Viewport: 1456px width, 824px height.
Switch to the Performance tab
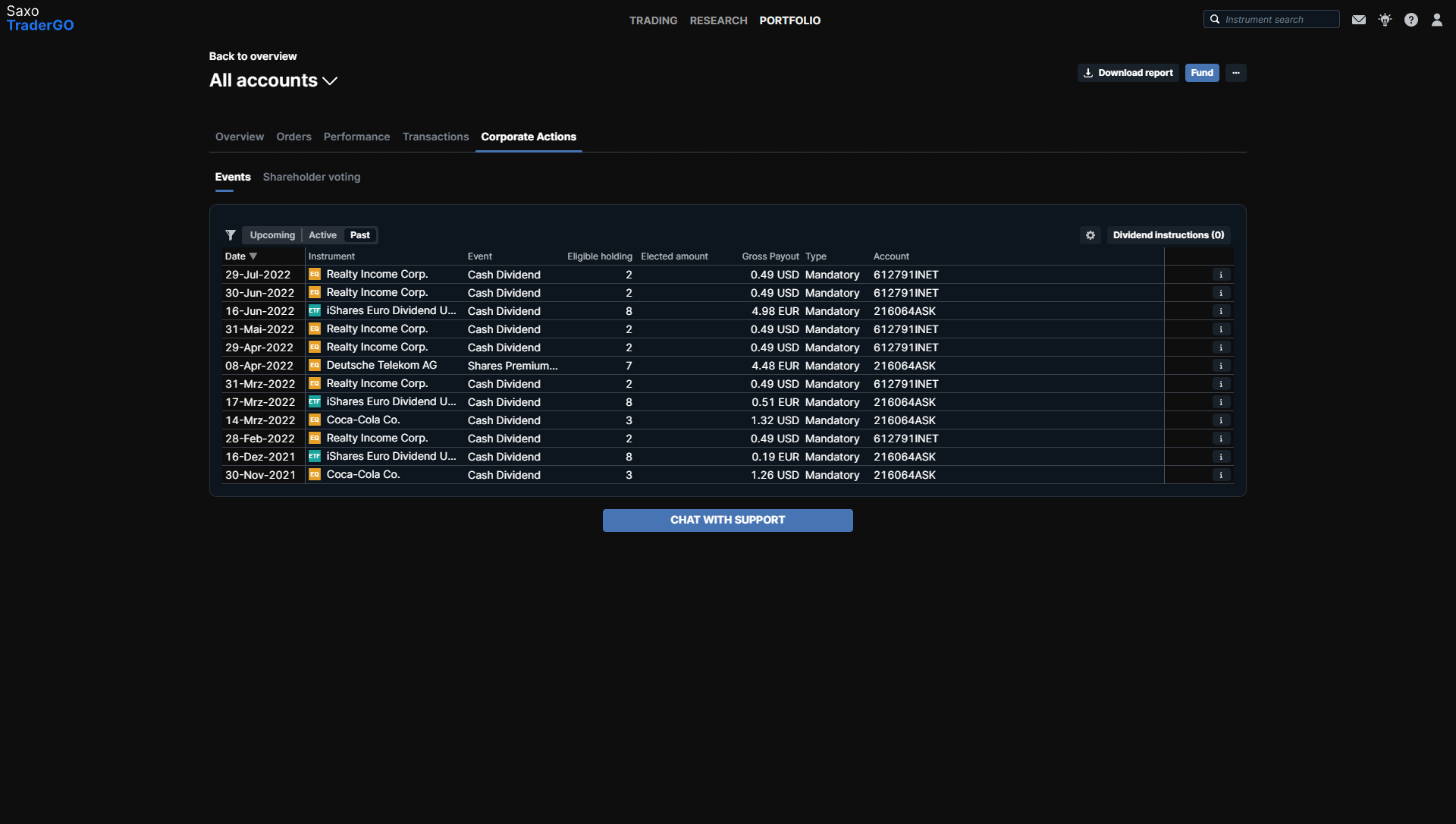(x=356, y=137)
